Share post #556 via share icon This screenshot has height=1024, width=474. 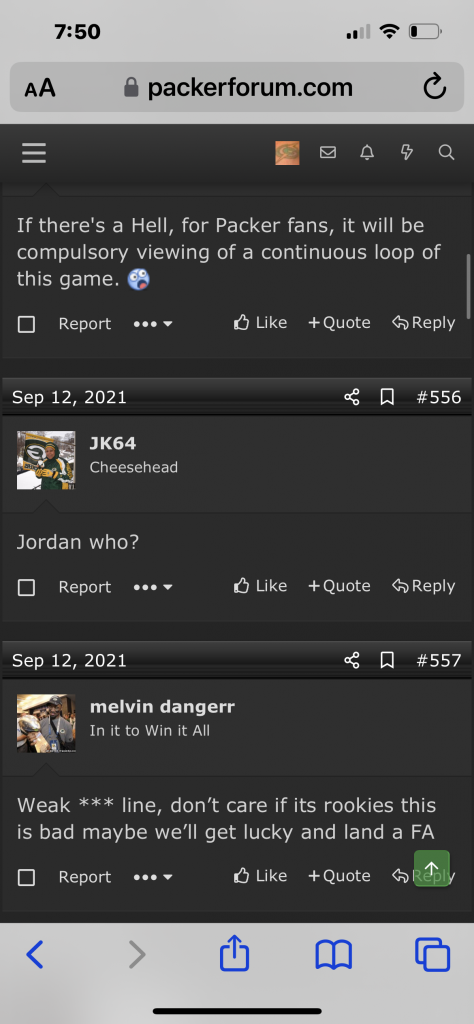coord(352,397)
